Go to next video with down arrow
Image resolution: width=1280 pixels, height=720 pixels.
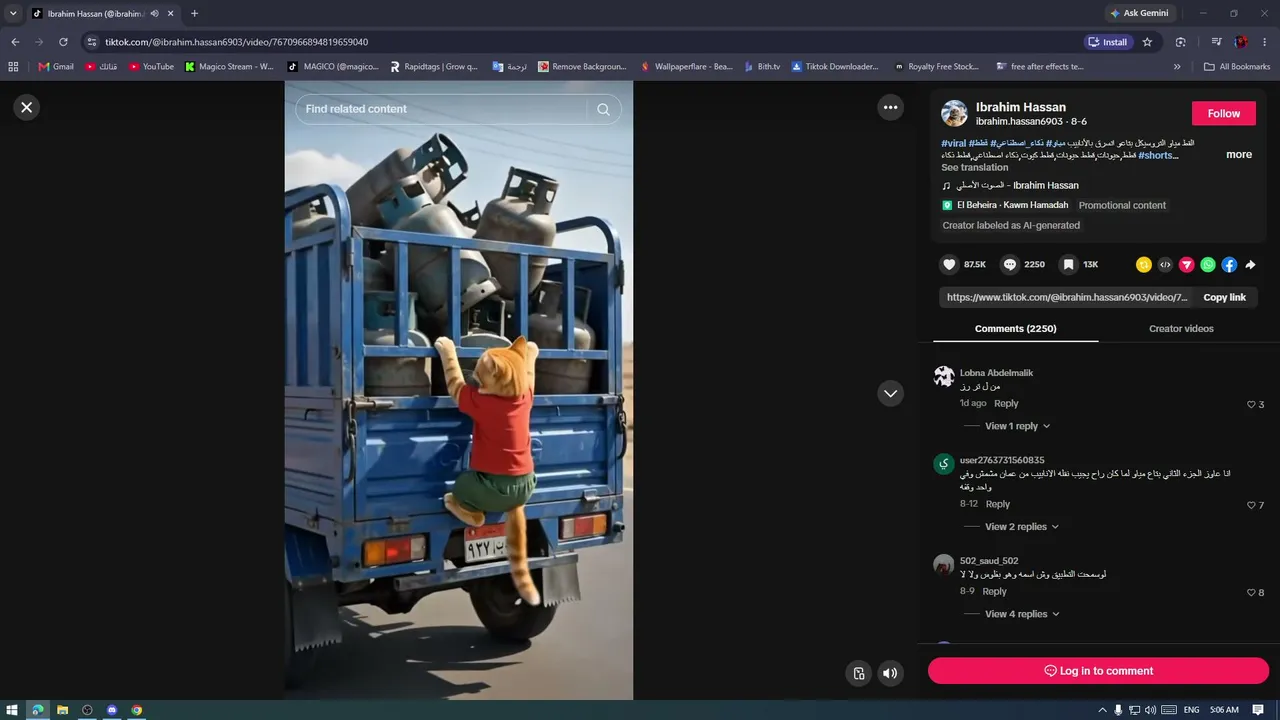890,394
